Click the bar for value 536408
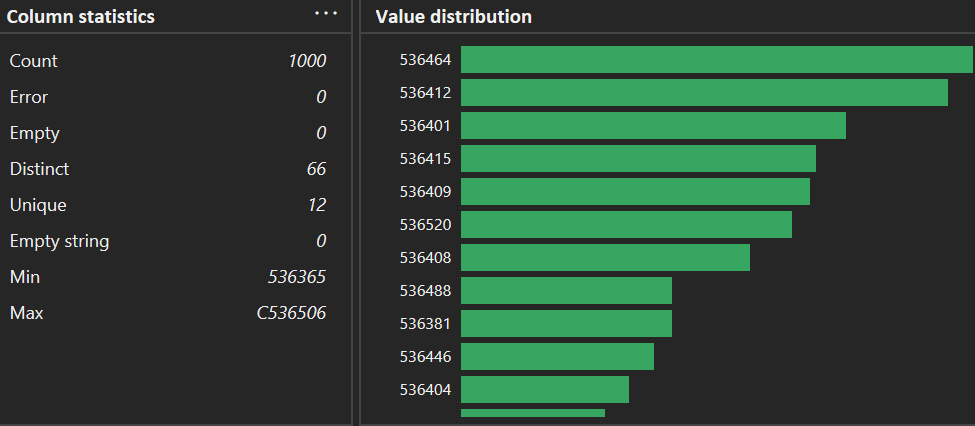Image resolution: width=975 pixels, height=426 pixels. point(605,258)
